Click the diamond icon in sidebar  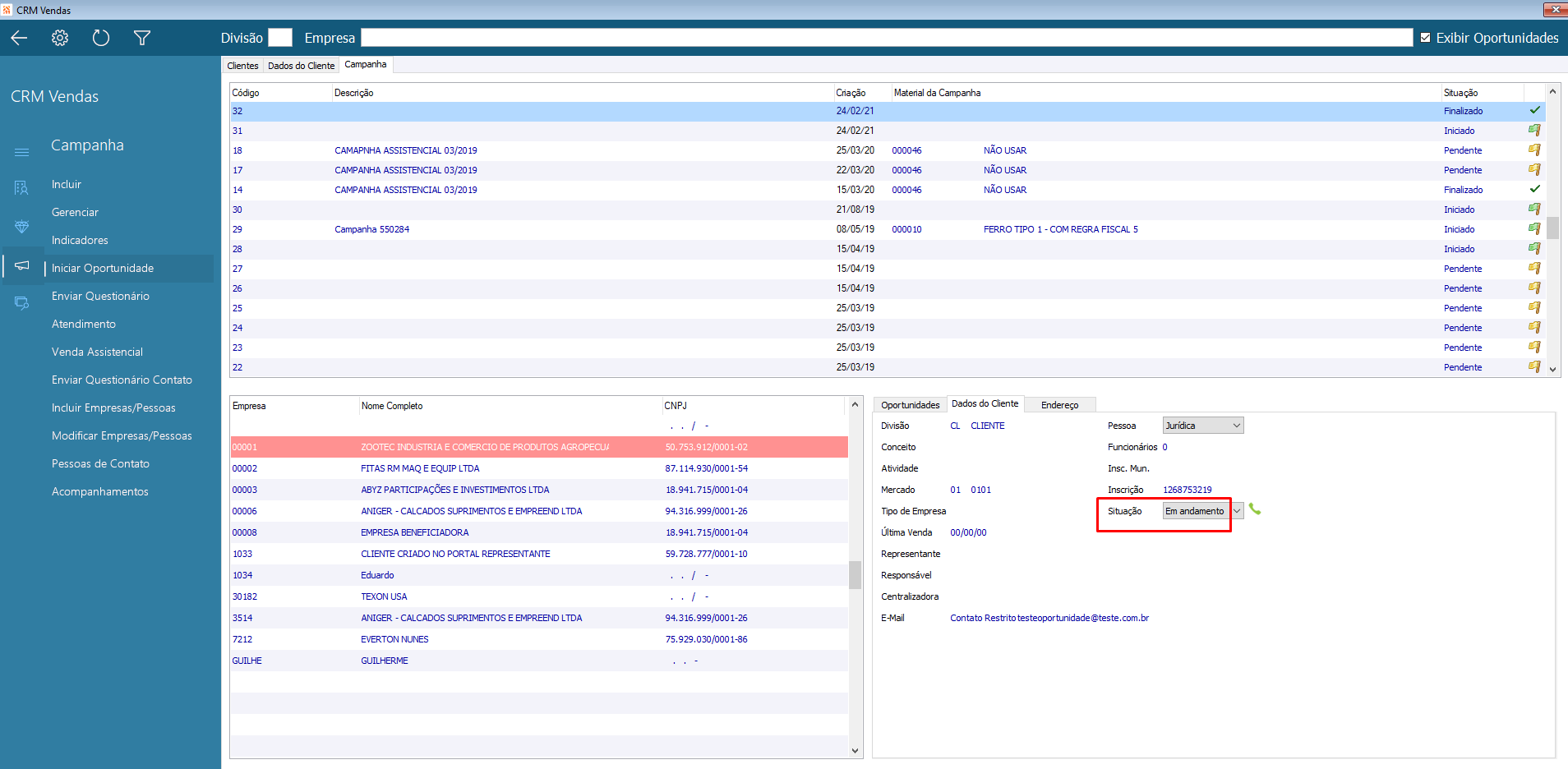[21, 227]
